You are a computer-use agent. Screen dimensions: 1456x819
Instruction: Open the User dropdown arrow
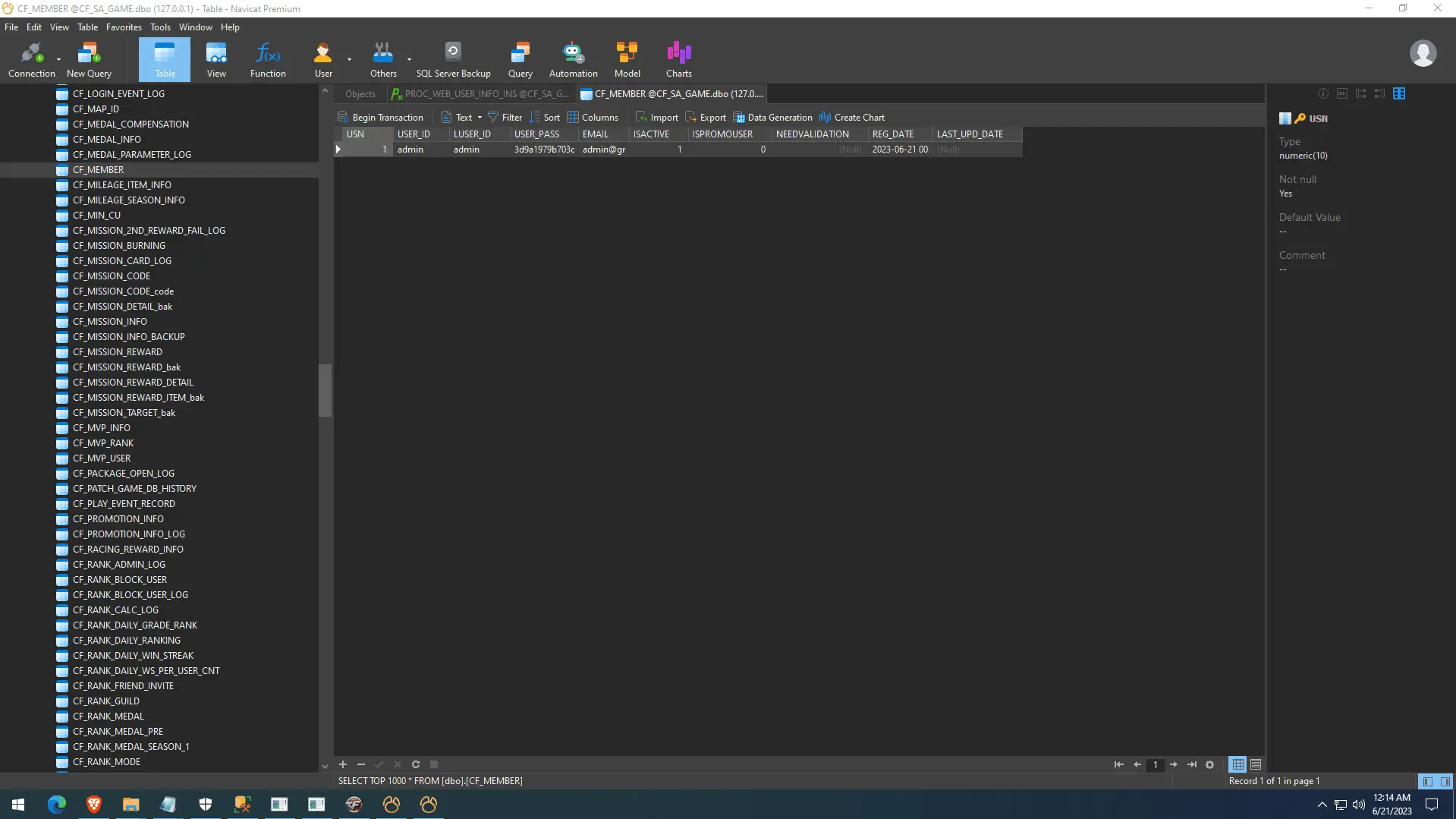[x=349, y=59]
